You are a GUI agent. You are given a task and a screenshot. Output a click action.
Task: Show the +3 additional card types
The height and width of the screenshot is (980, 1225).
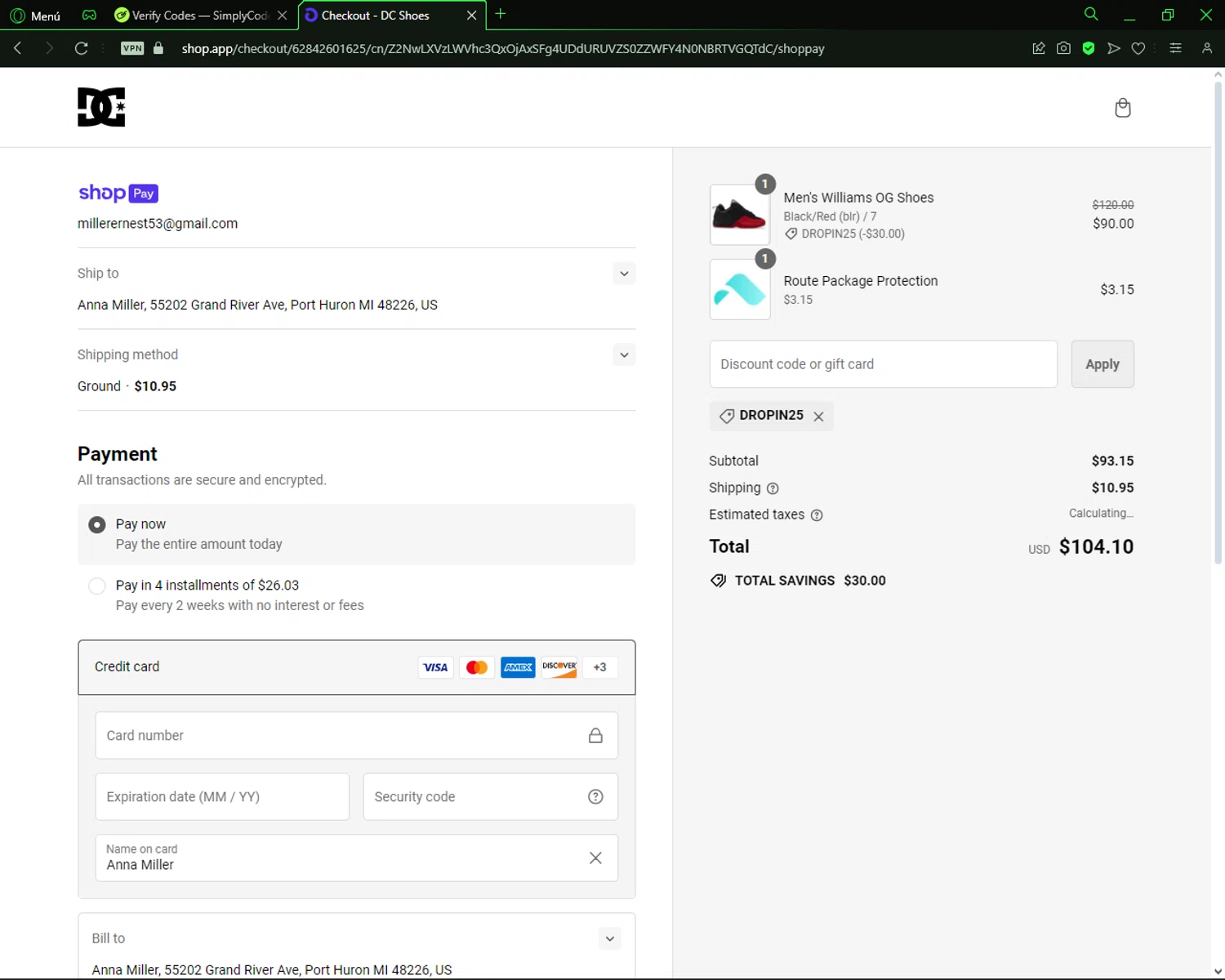point(600,667)
